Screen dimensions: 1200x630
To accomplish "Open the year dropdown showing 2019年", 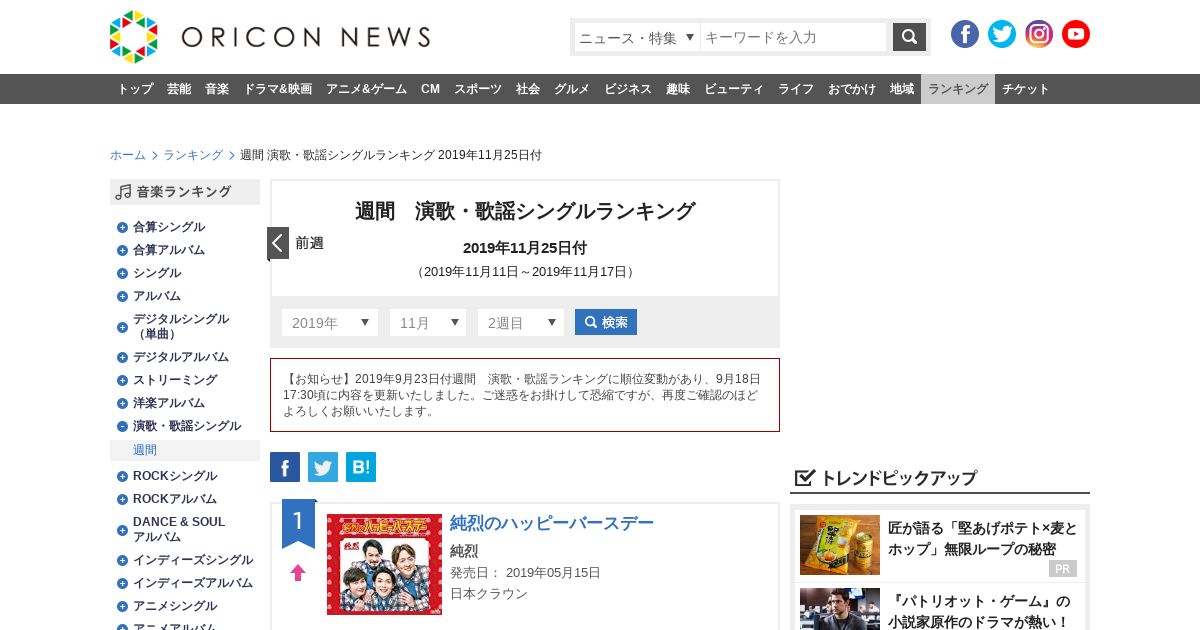I will tap(330, 322).
